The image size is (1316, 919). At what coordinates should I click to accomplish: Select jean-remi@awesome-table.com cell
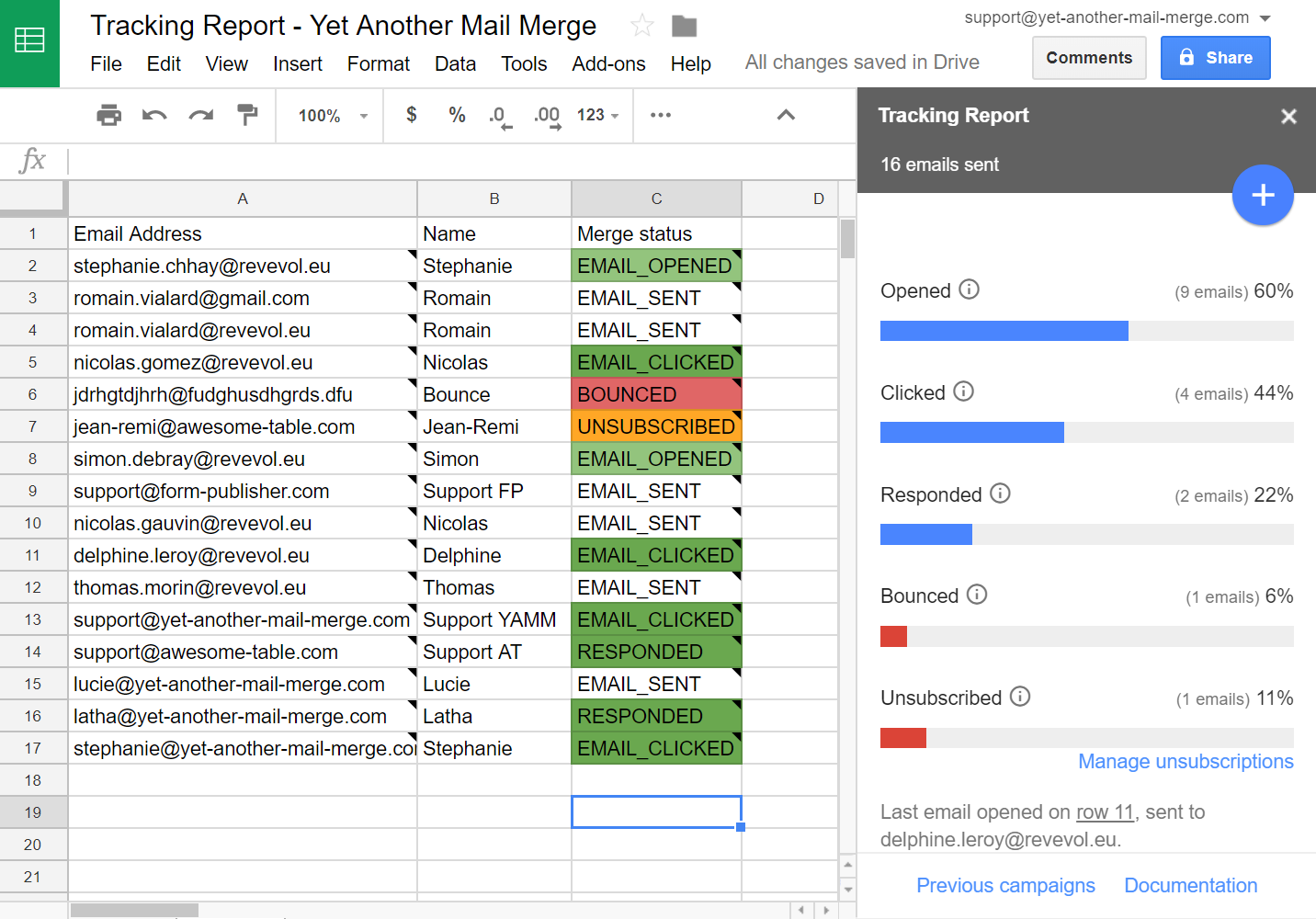click(x=243, y=426)
